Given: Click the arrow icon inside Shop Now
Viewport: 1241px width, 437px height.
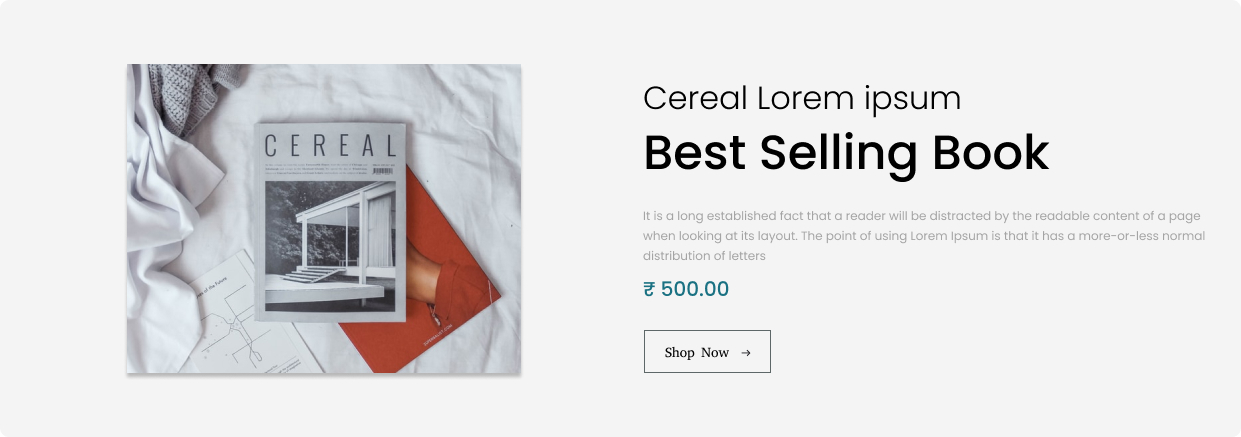Looking at the screenshot, I should 746,353.
